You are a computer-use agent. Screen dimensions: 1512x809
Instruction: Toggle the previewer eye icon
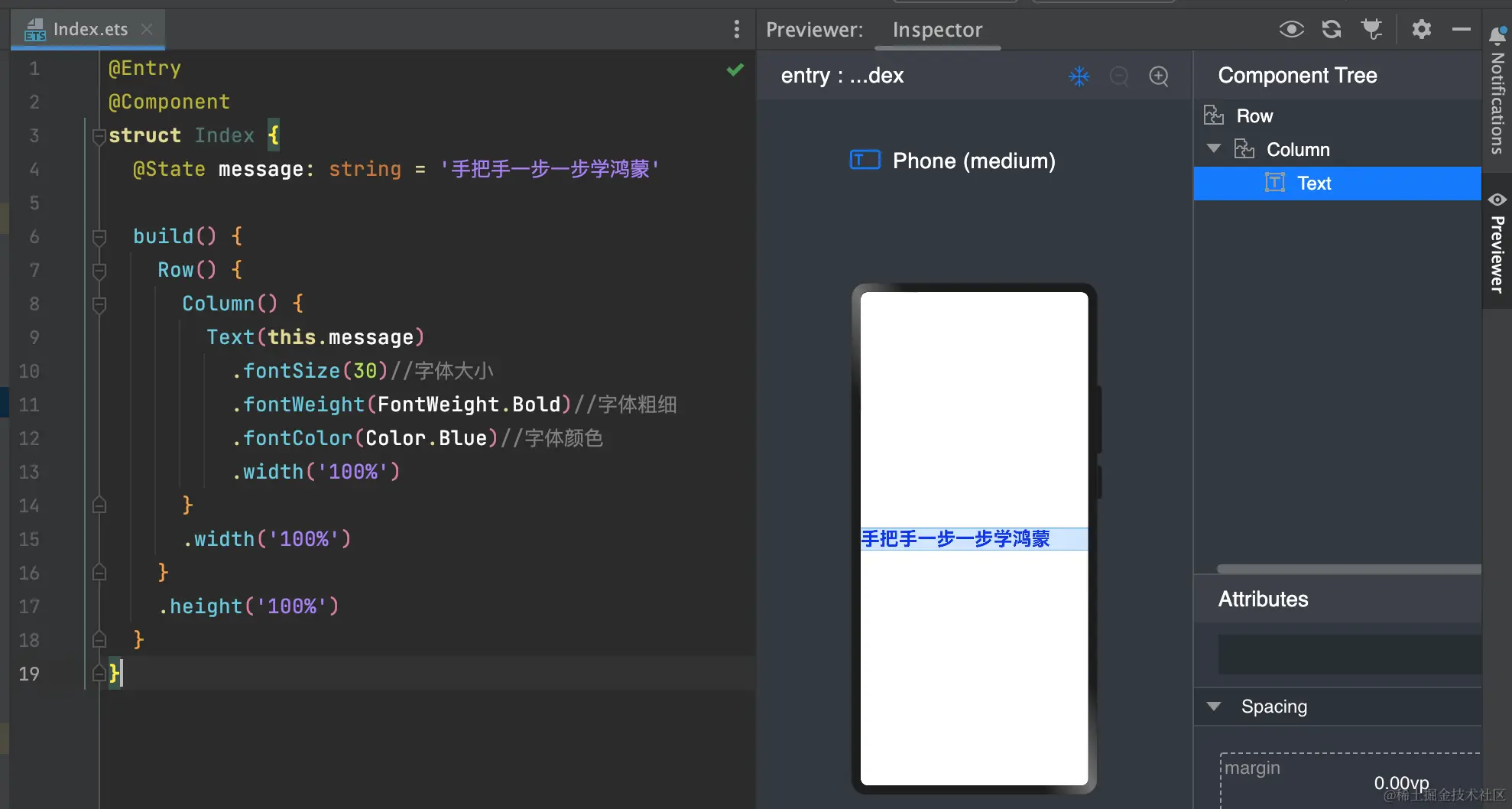click(x=1291, y=29)
